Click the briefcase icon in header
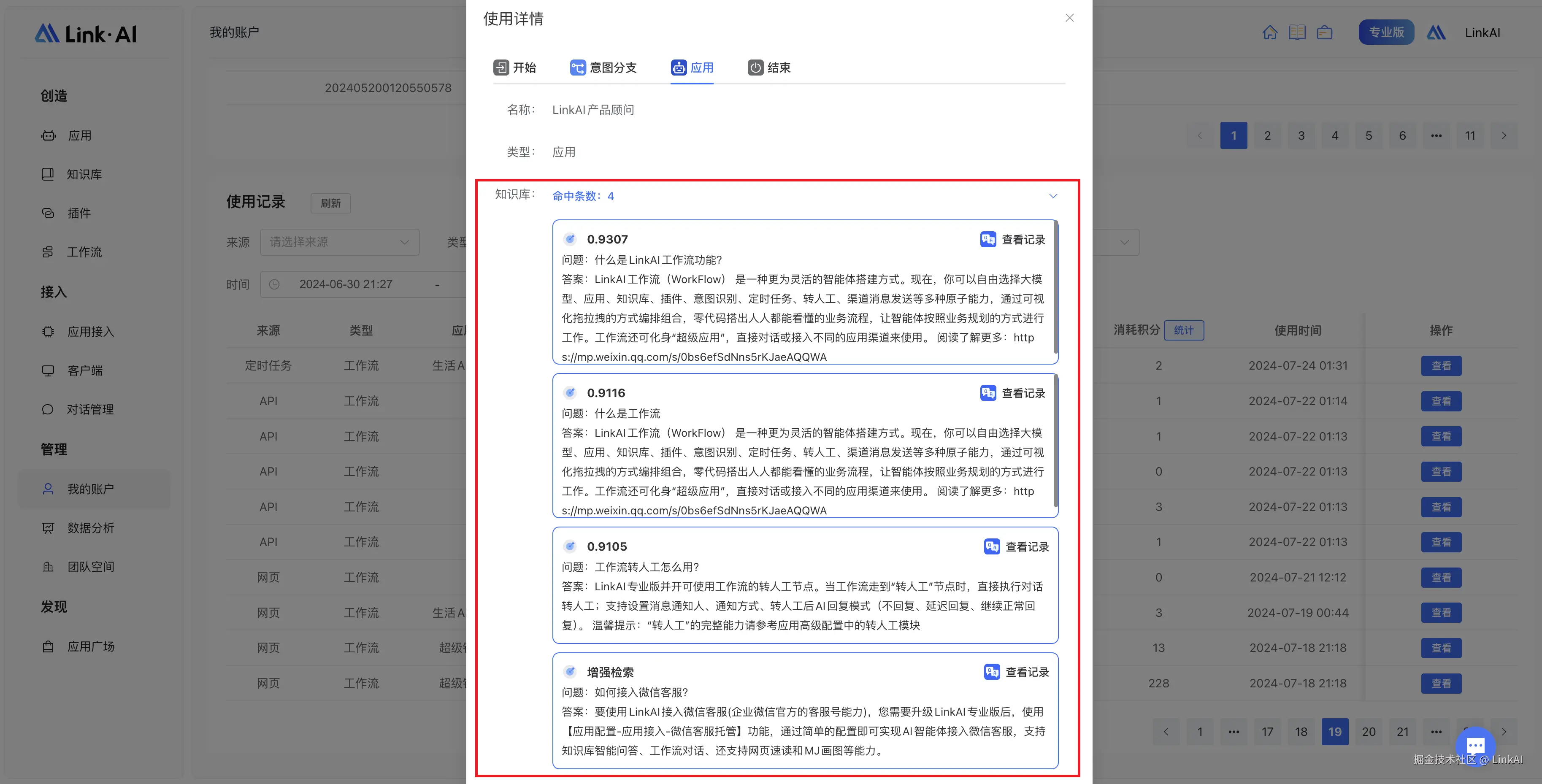The width and height of the screenshot is (1542, 784). 1324,32
